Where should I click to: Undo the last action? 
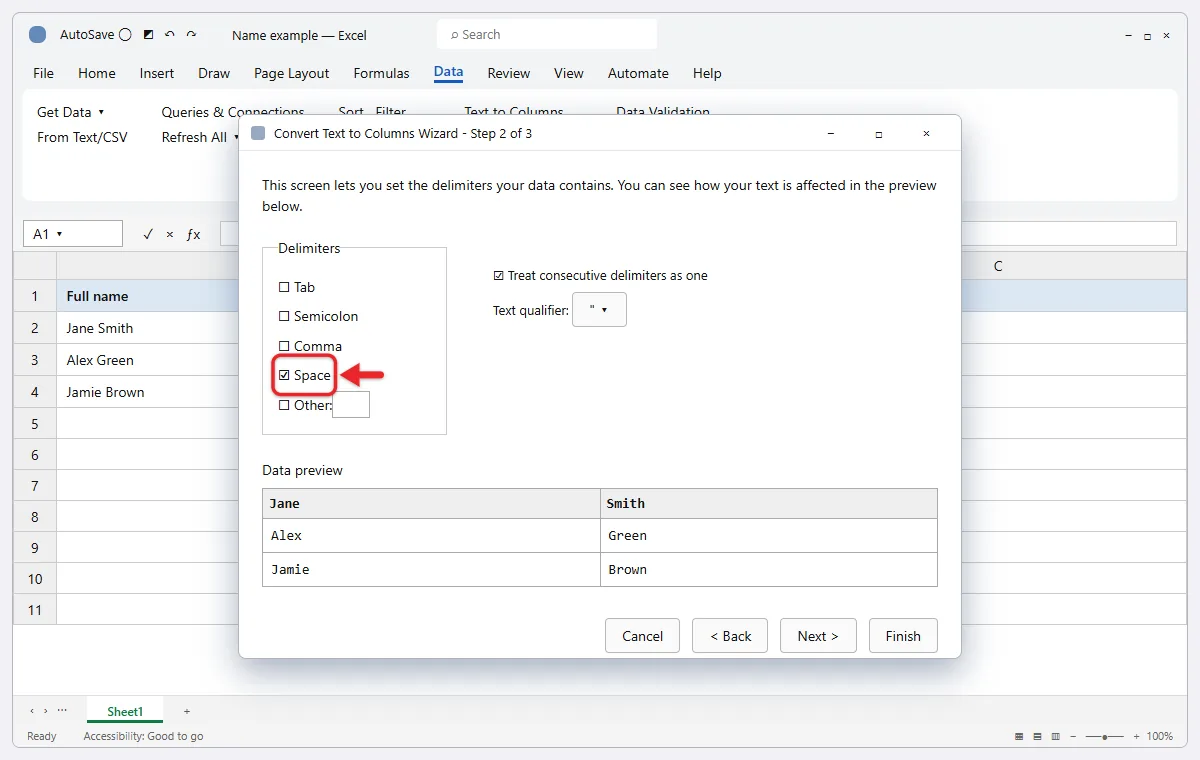tap(170, 35)
